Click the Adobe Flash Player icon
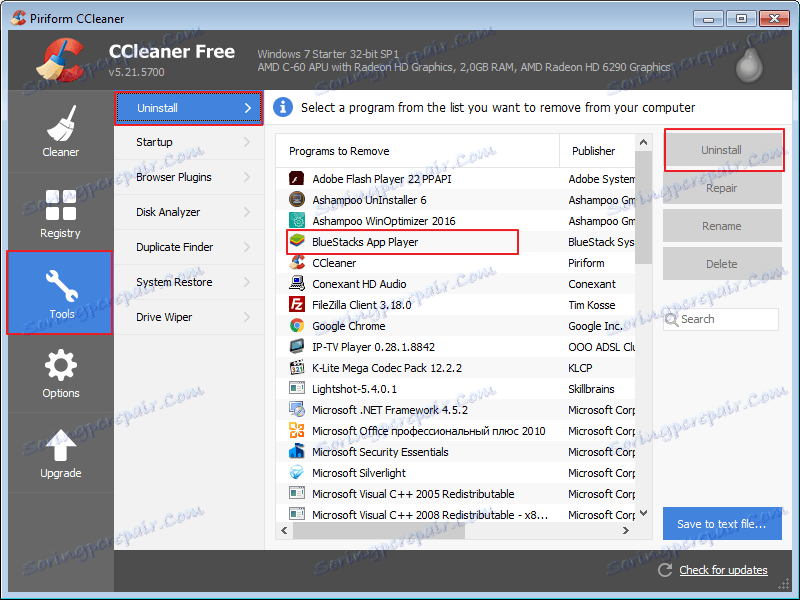Screen dimensions: 800x600 pyautogui.click(x=296, y=179)
